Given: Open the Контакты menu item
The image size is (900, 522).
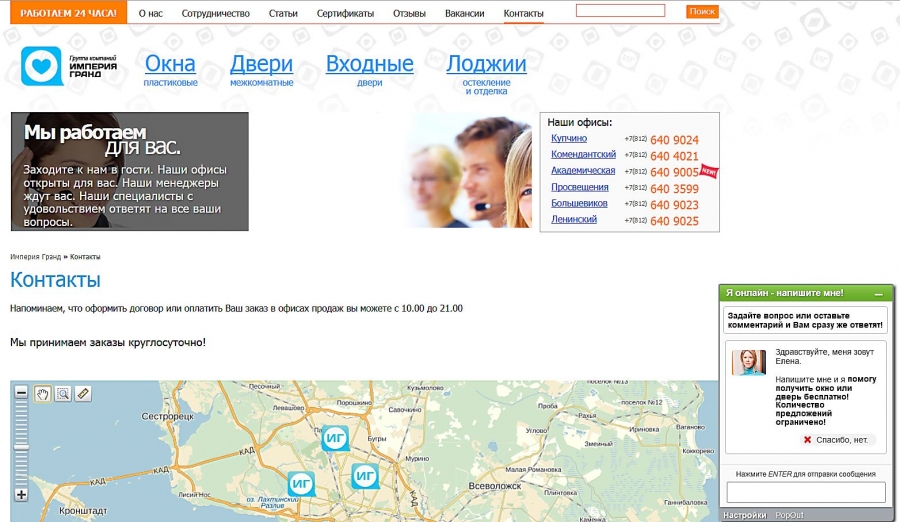Looking at the screenshot, I should click(x=523, y=13).
